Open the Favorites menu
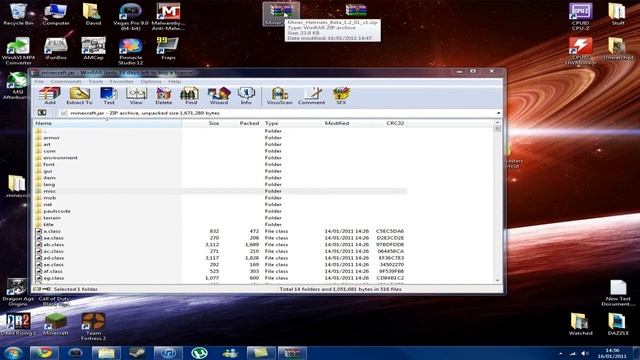 [x=122, y=82]
